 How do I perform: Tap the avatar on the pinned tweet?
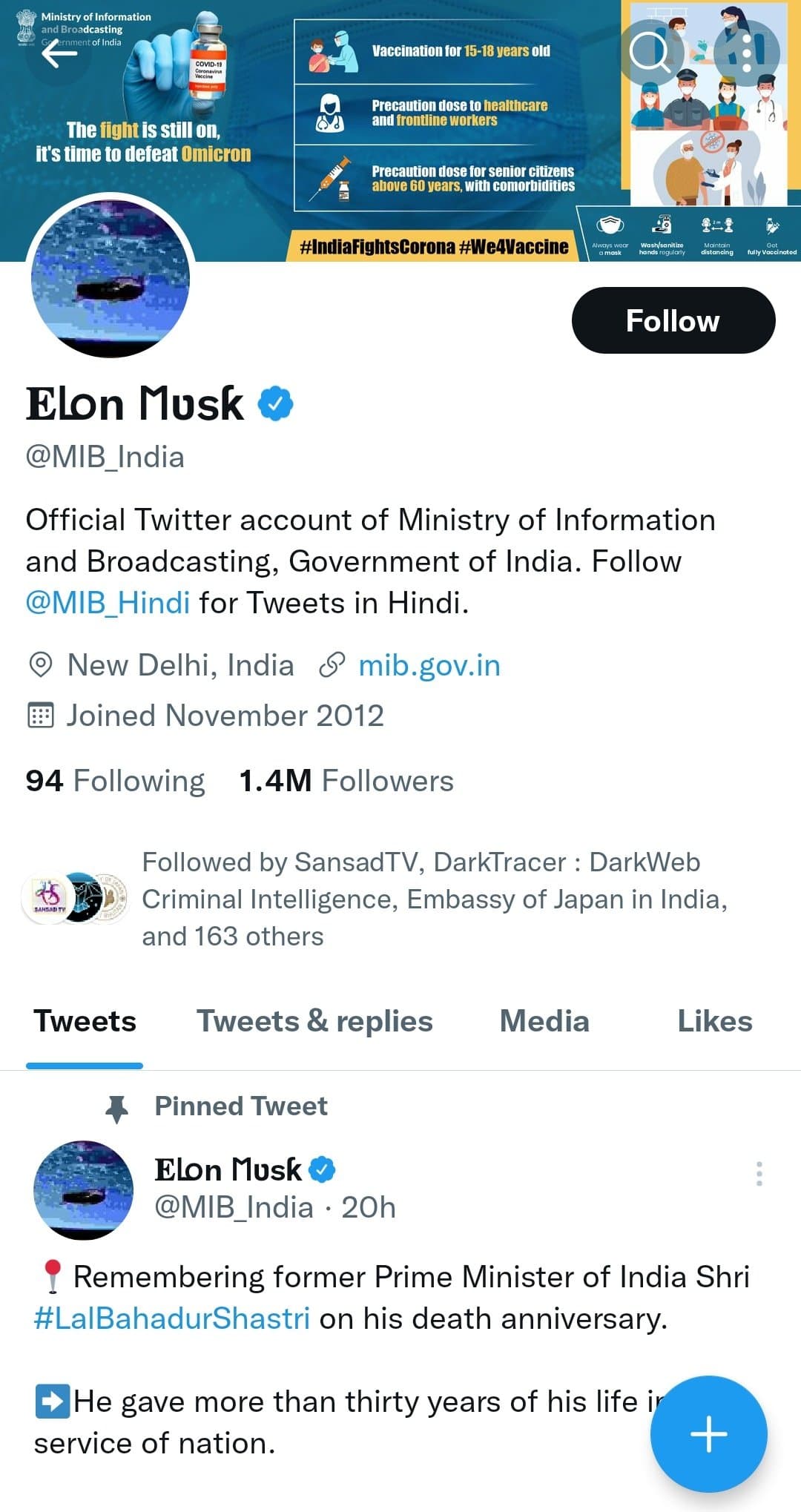point(84,1189)
